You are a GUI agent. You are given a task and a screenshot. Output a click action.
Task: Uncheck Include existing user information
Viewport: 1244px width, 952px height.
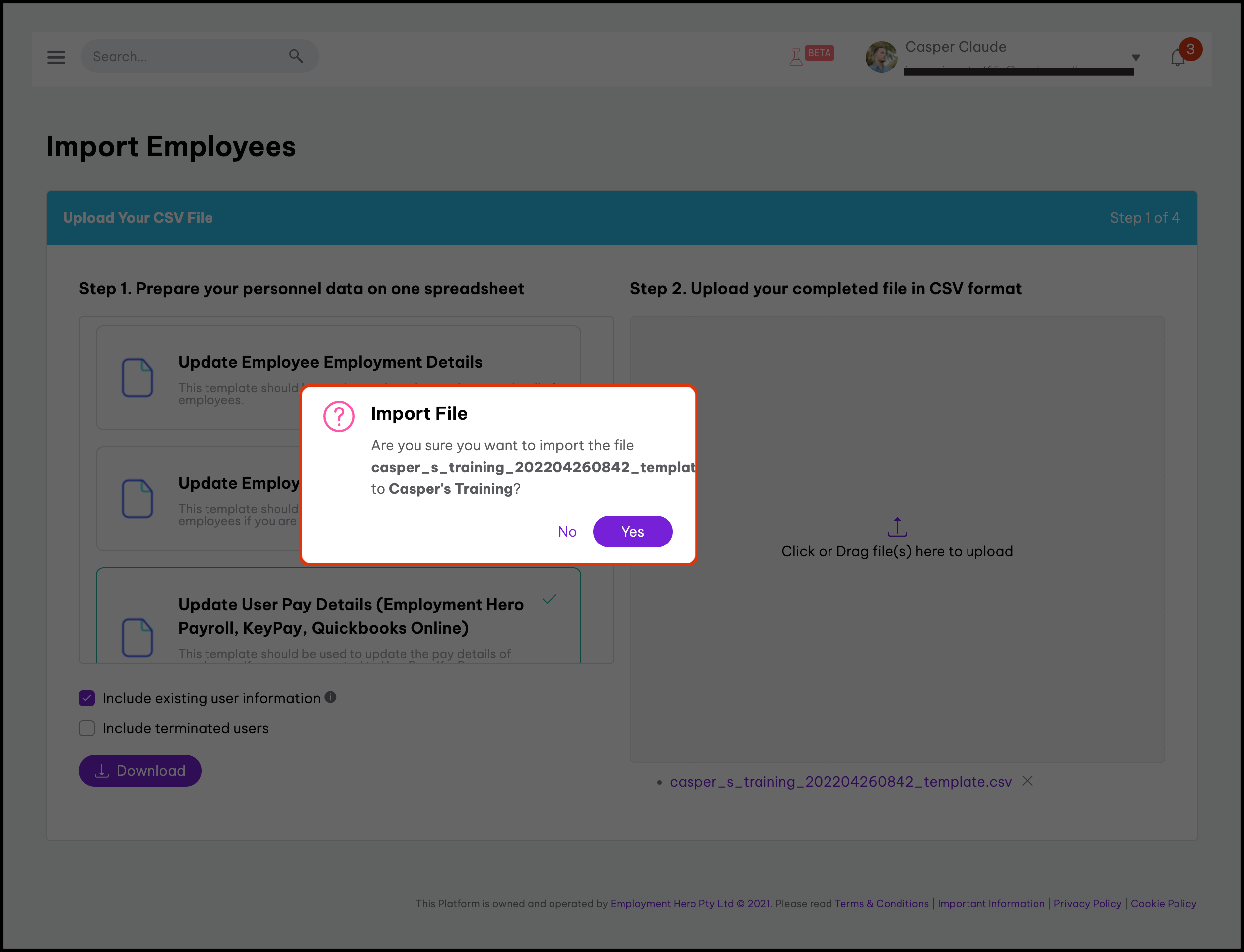[87, 698]
